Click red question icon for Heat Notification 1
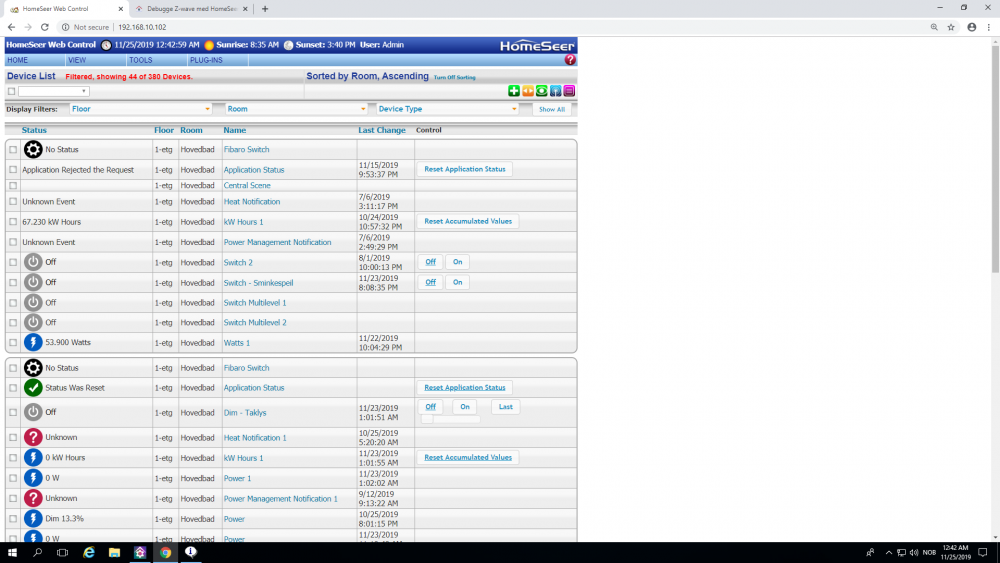Viewport: 1000px width, 563px height. coord(33,437)
